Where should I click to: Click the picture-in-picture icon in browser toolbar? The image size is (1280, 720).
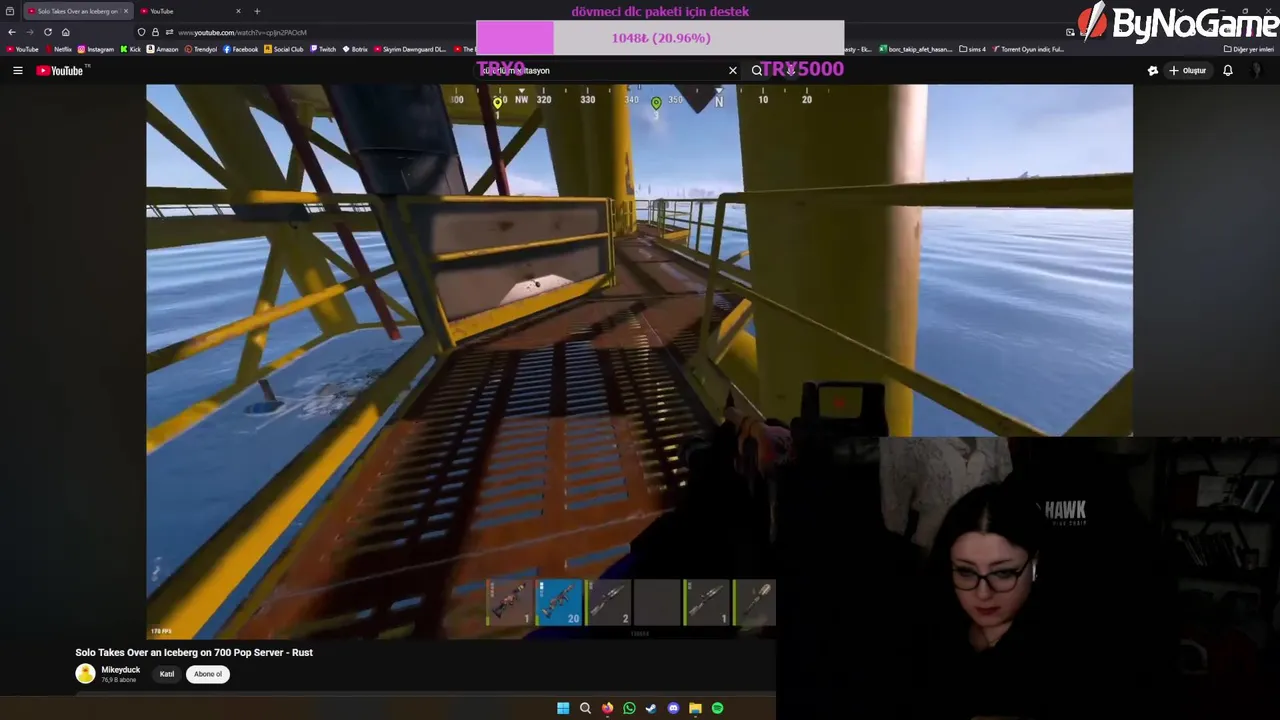(x=1070, y=32)
